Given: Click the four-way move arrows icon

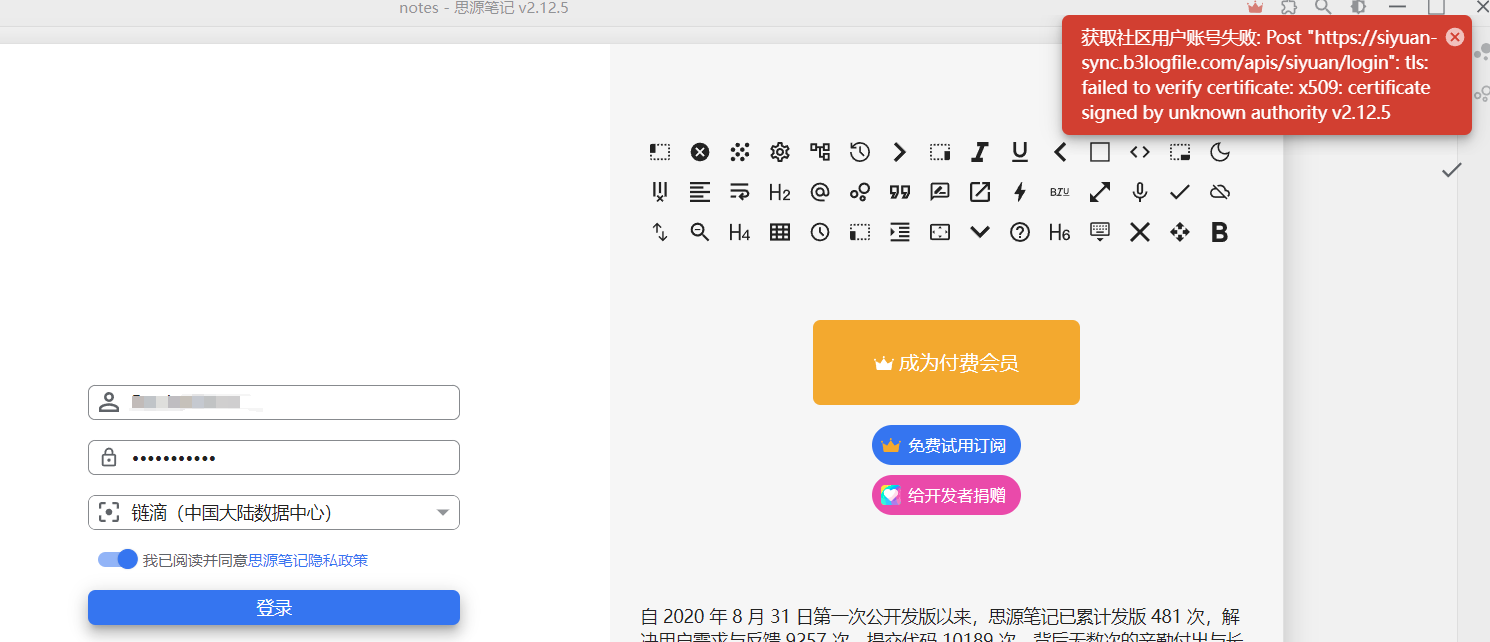Looking at the screenshot, I should pyautogui.click(x=1180, y=232).
